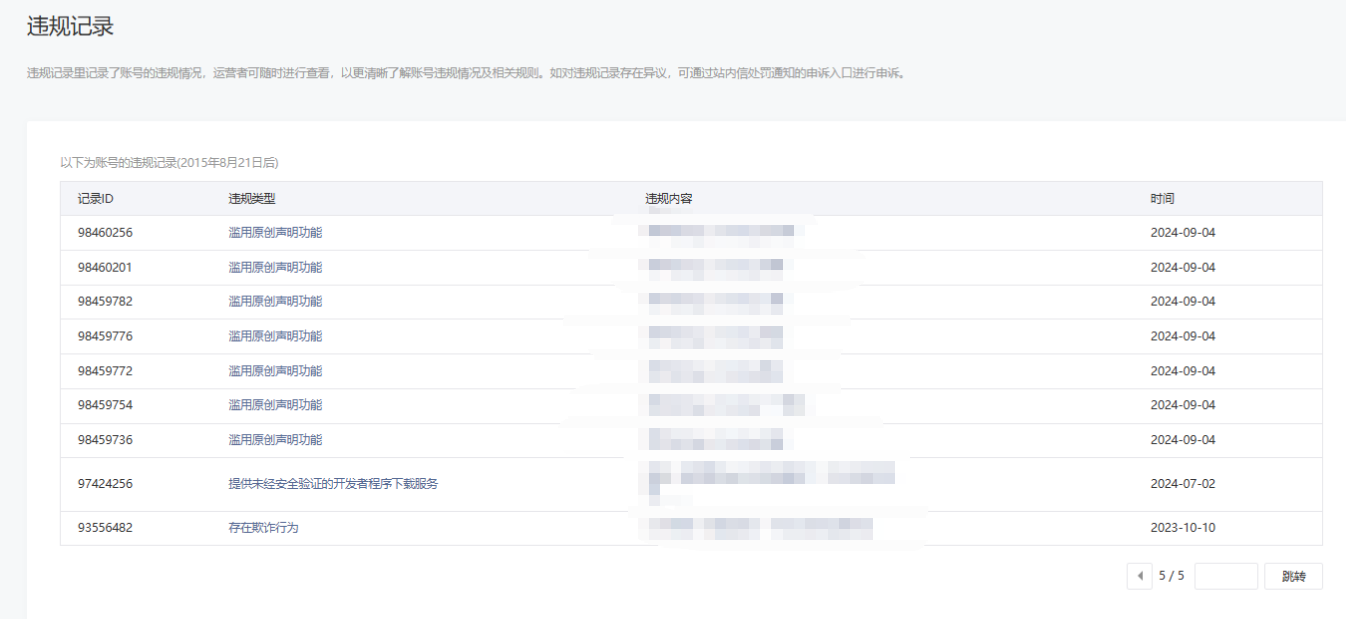Open violation type link for record 98460256

(275, 233)
